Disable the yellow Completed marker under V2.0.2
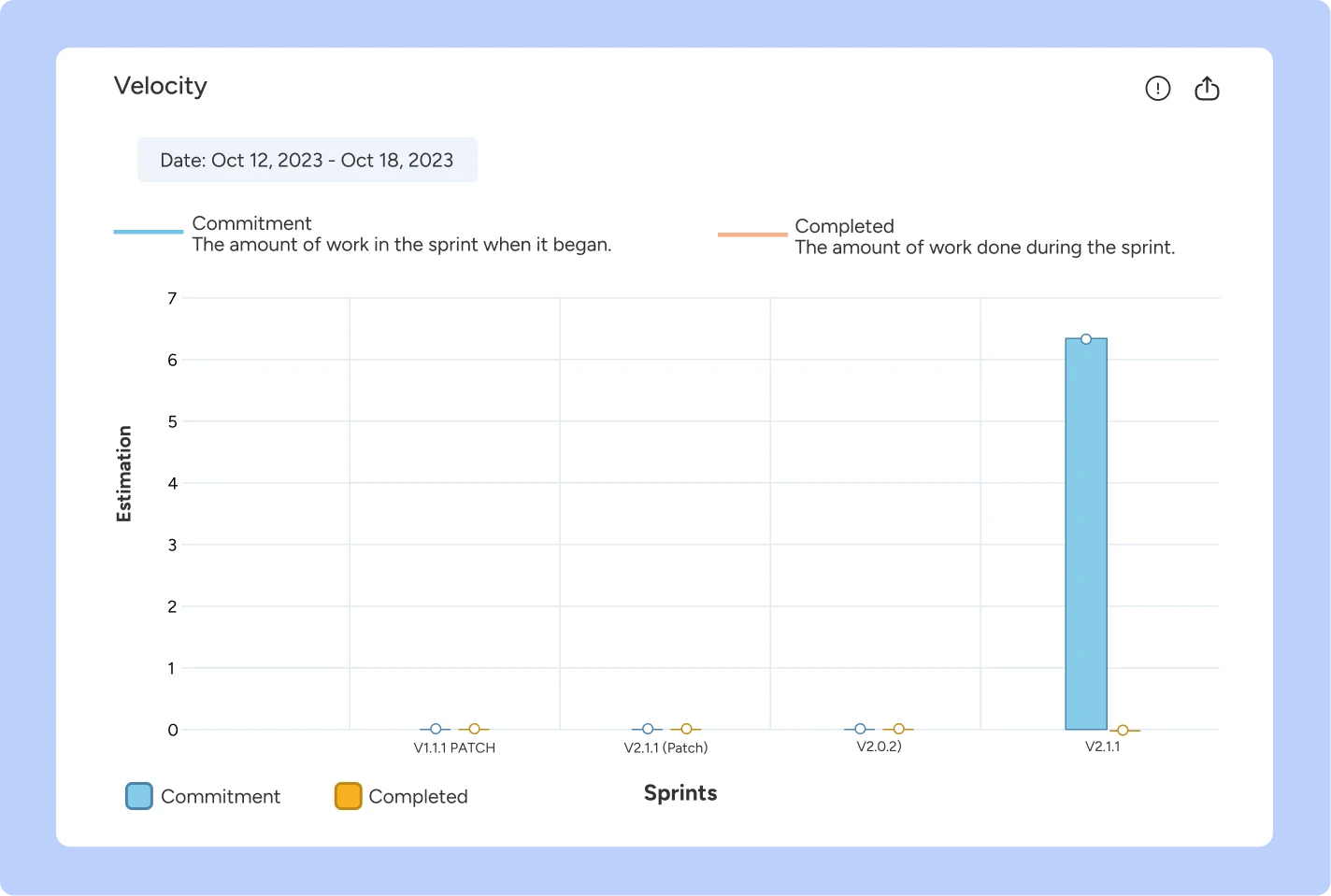Viewport: 1331px width, 896px height. coord(899,729)
